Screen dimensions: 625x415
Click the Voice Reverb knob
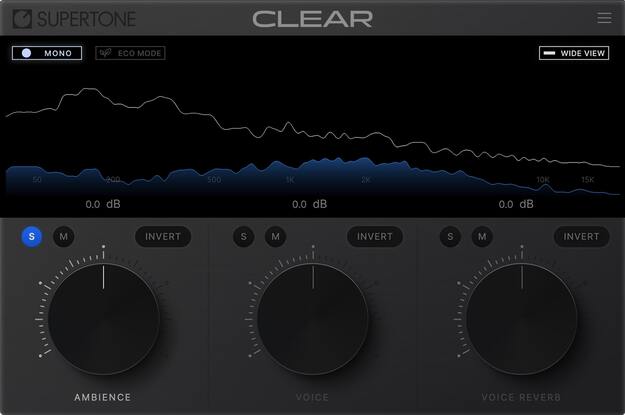[522, 319]
